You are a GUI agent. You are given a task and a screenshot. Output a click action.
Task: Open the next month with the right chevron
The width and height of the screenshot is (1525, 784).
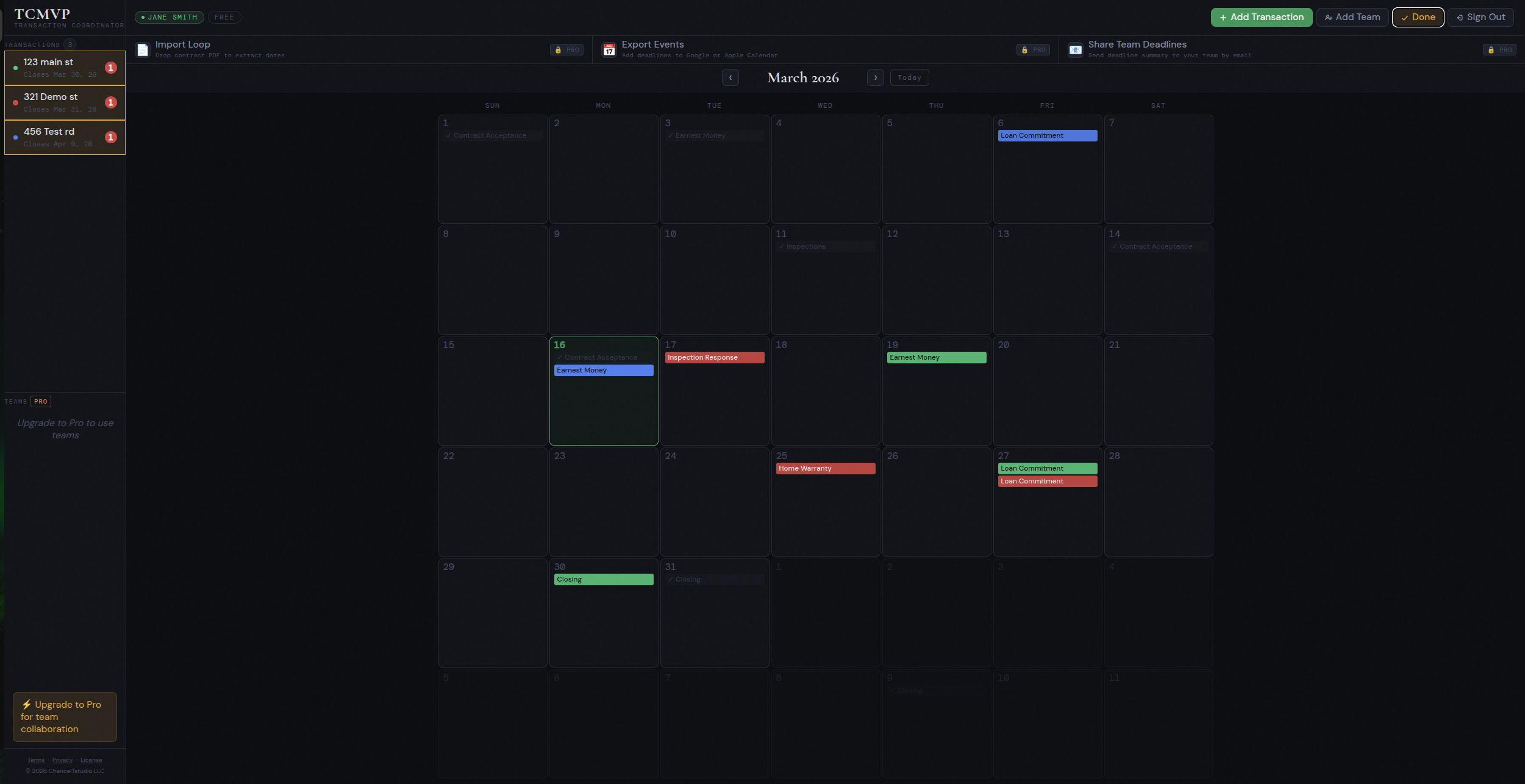point(876,77)
